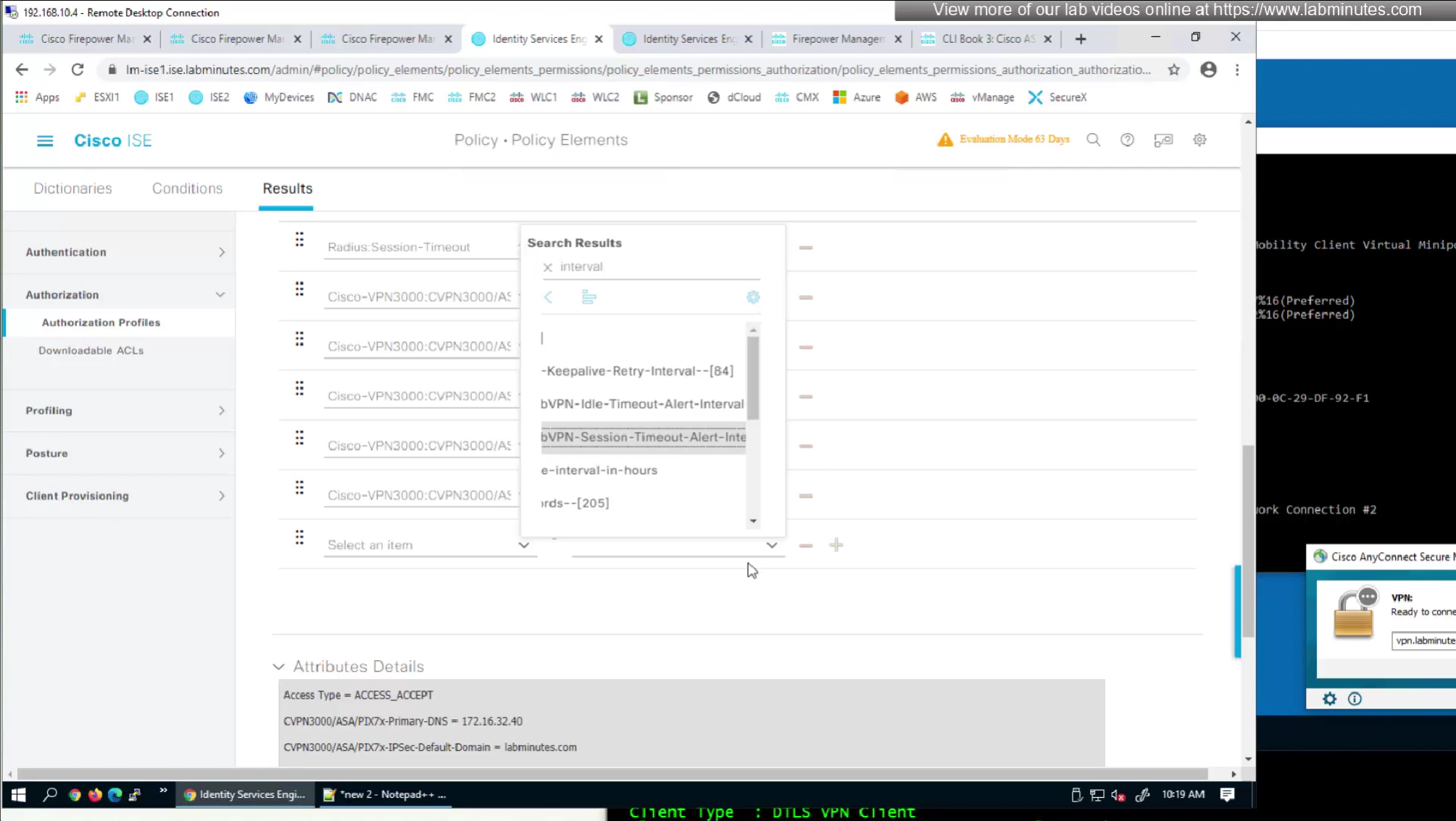Screen dimensions: 1456x821
Task: Switch to the Conditions tab
Action: (187, 188)
